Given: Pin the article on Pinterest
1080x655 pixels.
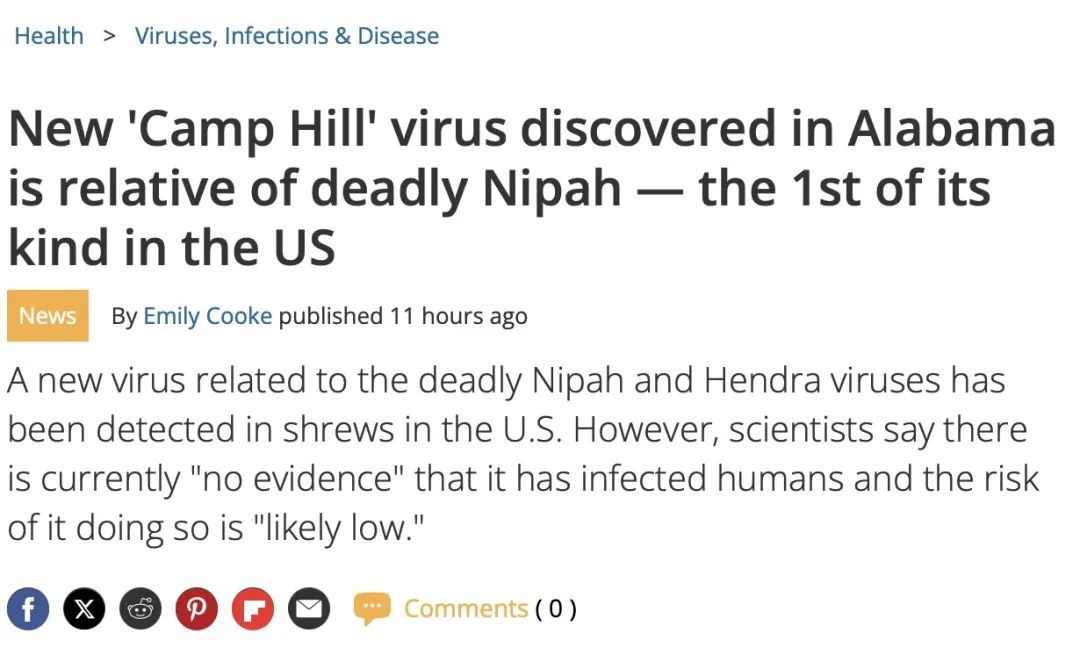Looking at the screenshot, I should coord(196,609).
